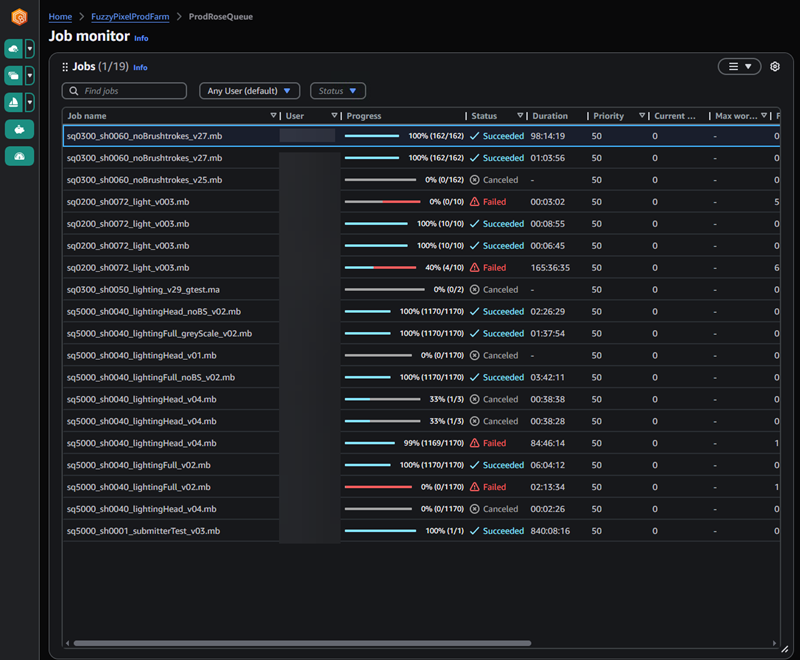800x660 pixels.
Task: Open the Info link next to Job monitor
Action: point(141,38)
